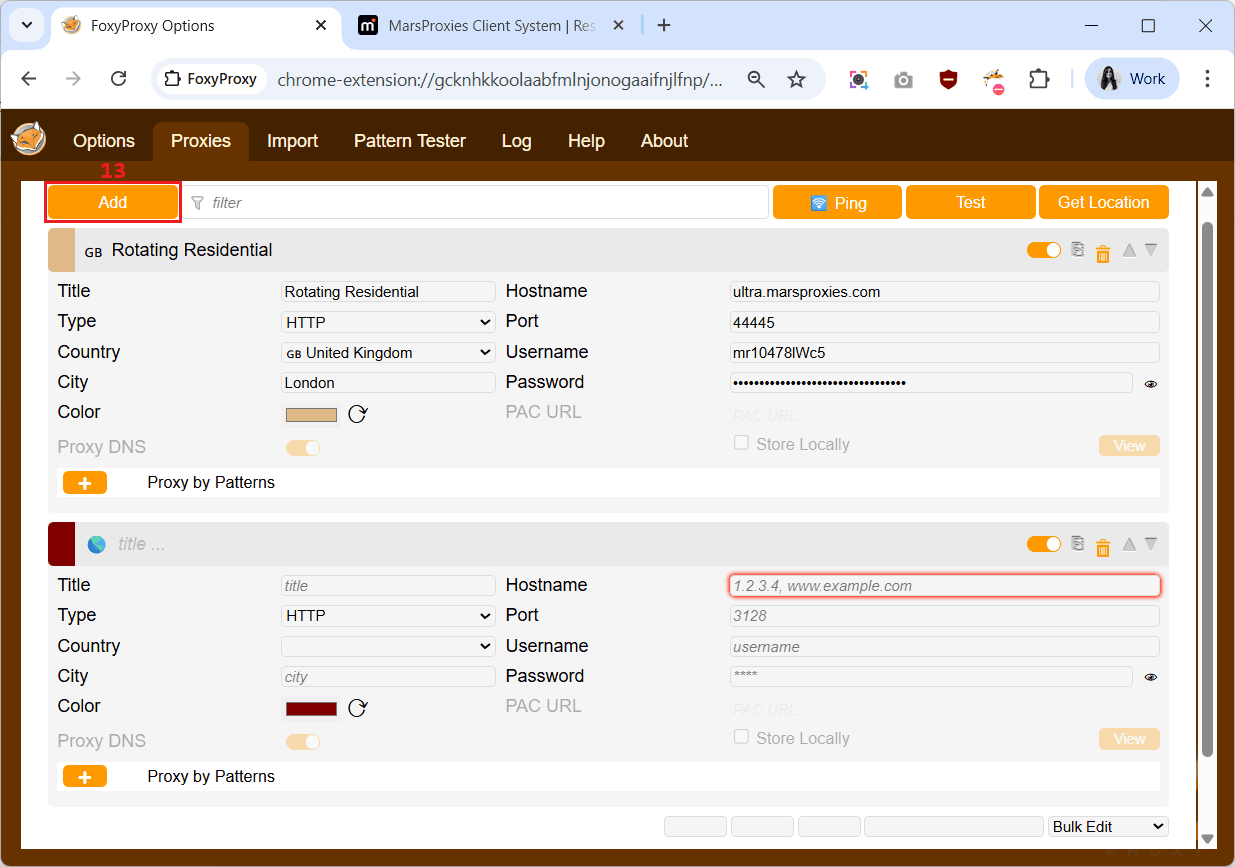Click the Add proxy button
This screenshot has height=867, width=1235.
[113, 202]
